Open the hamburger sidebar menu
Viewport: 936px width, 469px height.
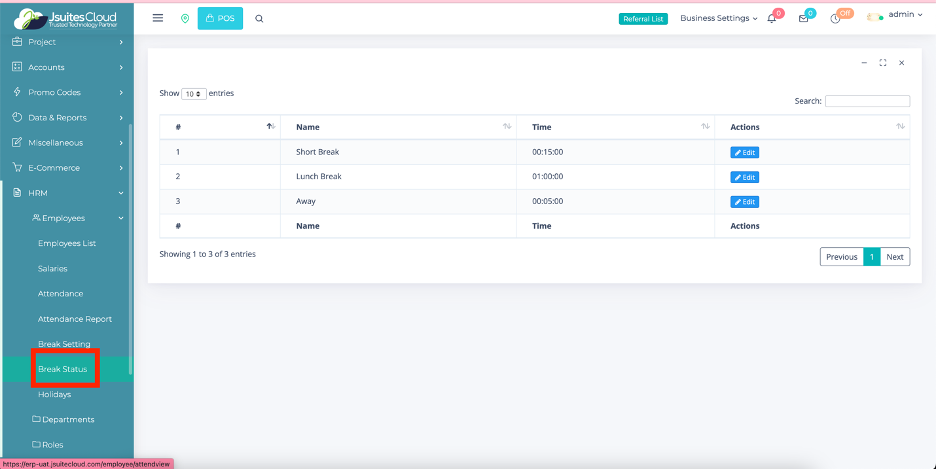pos(158,18)
